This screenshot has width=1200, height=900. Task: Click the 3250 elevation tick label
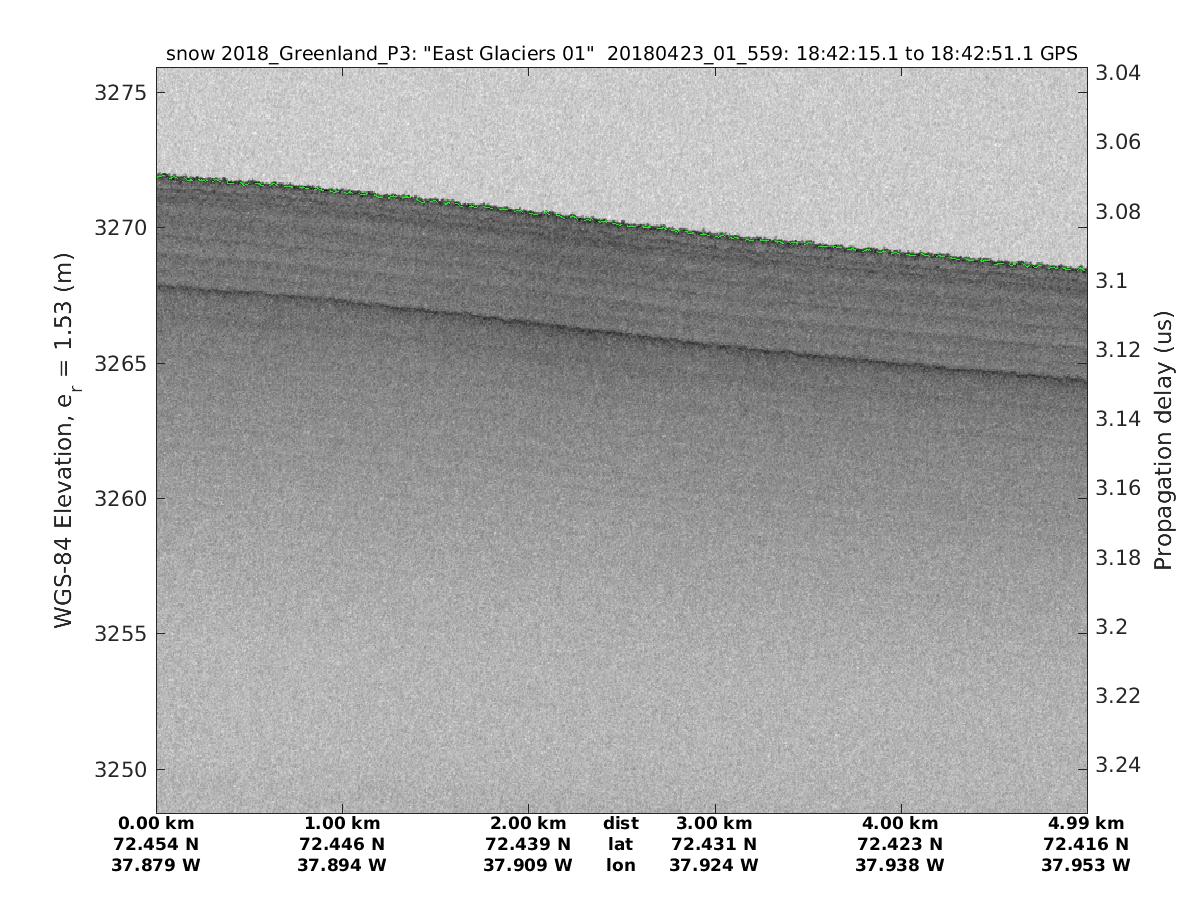click(x=119, y=770)
